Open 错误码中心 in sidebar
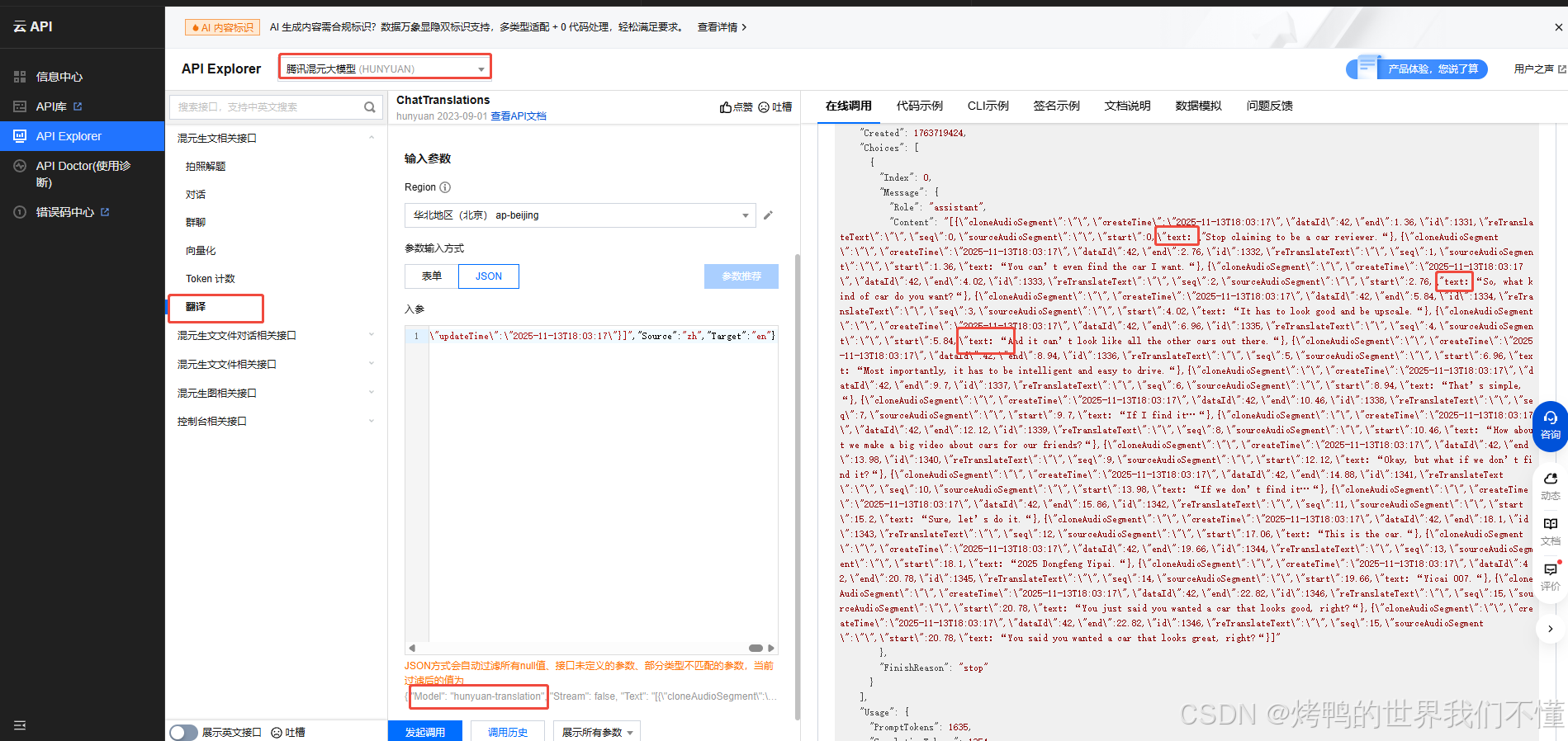 coord(65,212)
